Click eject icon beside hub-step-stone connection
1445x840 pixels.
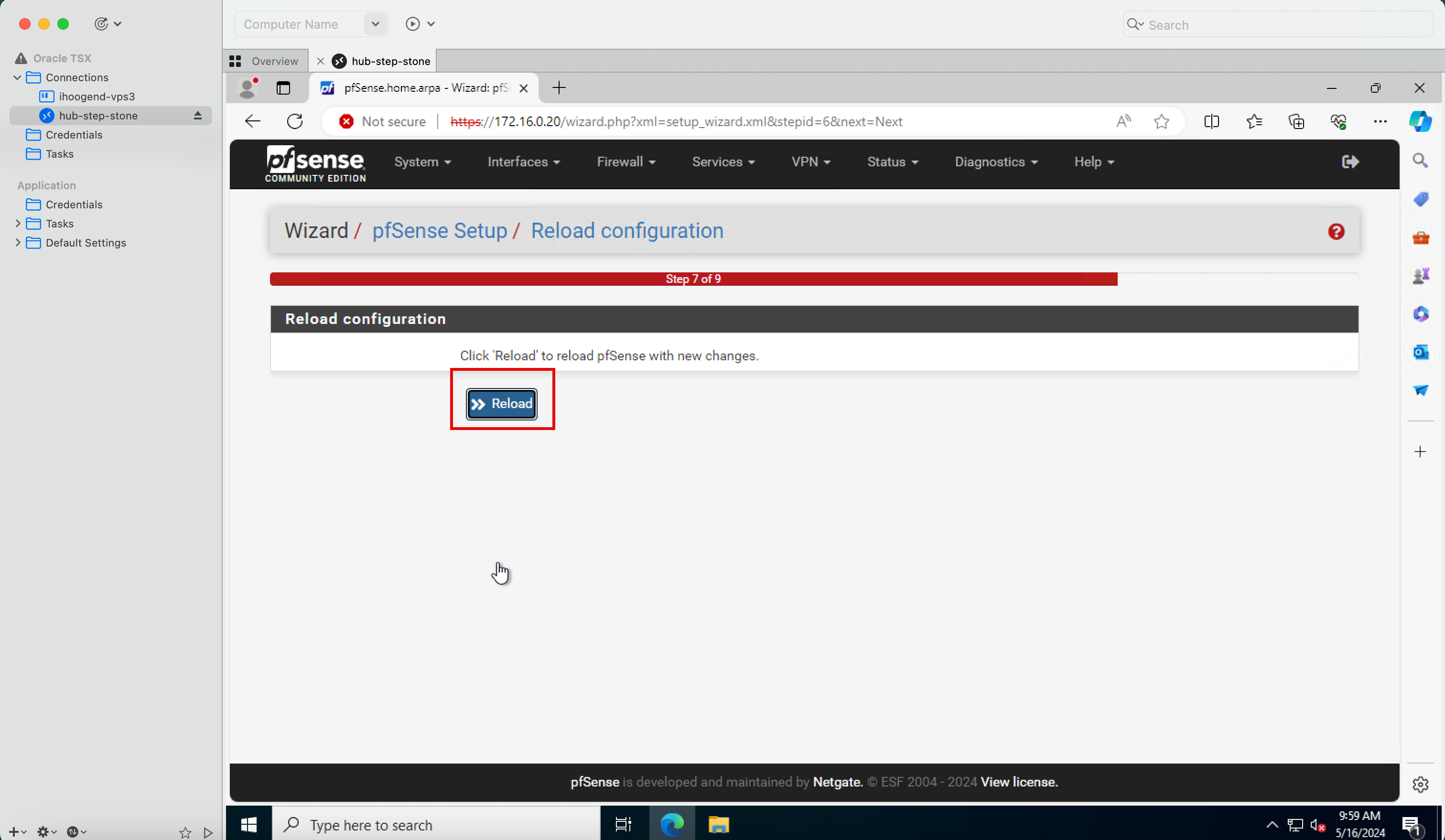click(x=198, y=116)
